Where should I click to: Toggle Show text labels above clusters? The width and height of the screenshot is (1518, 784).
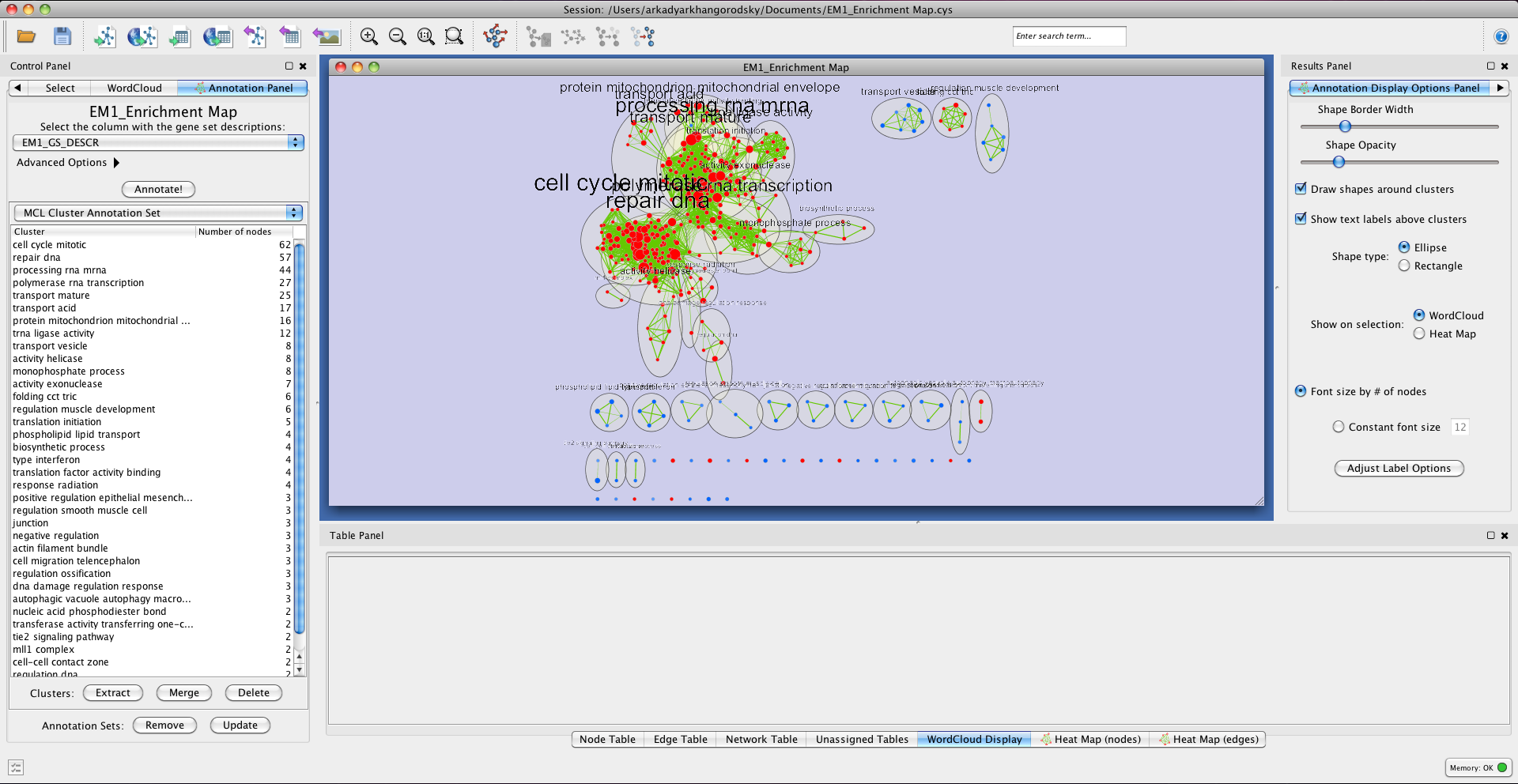1301,219
